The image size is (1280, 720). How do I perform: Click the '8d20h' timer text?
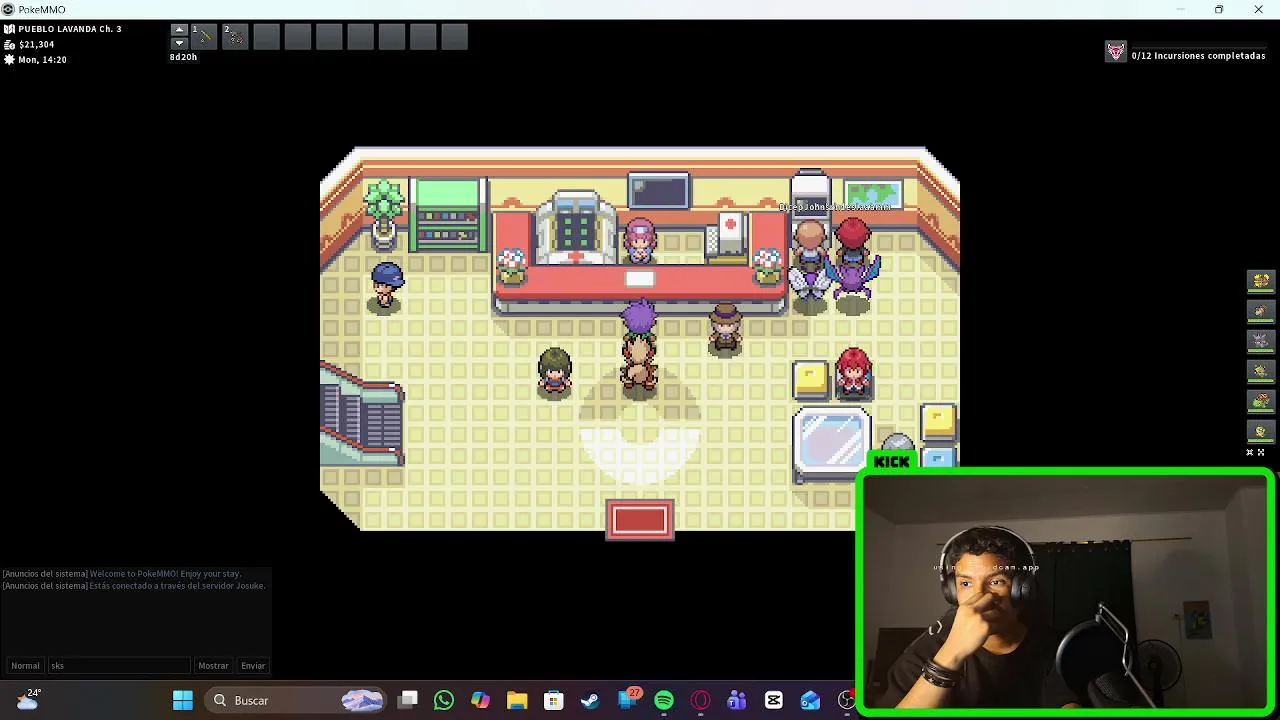point(183,57)
